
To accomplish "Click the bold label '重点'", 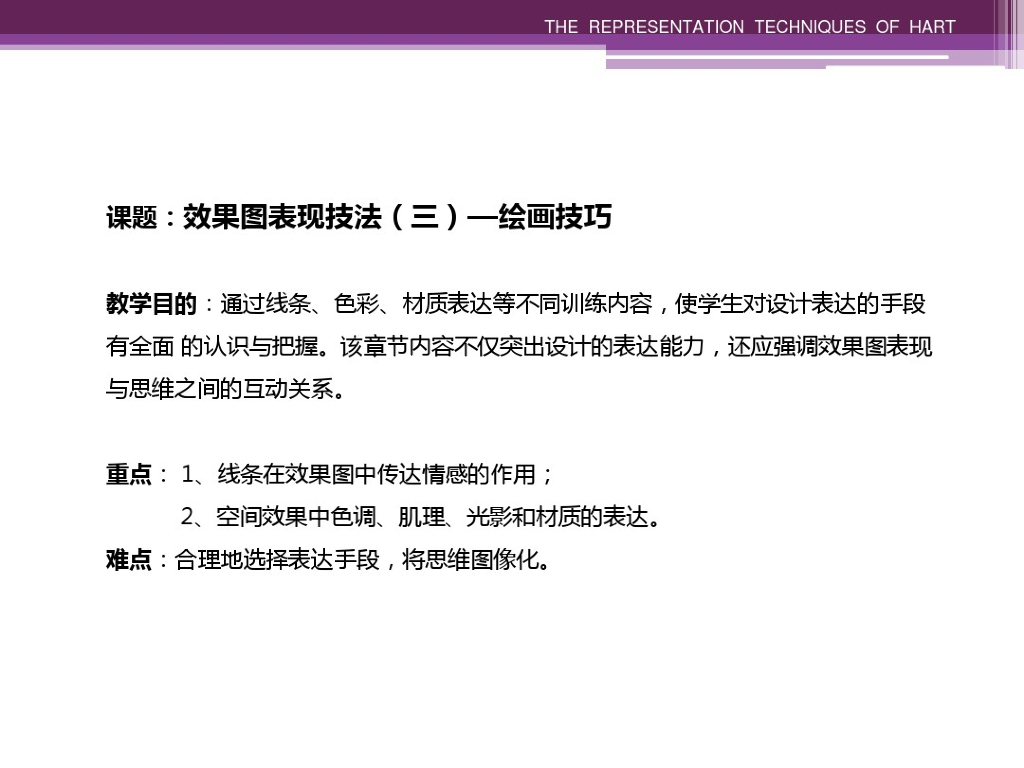I will pos(129,474).
